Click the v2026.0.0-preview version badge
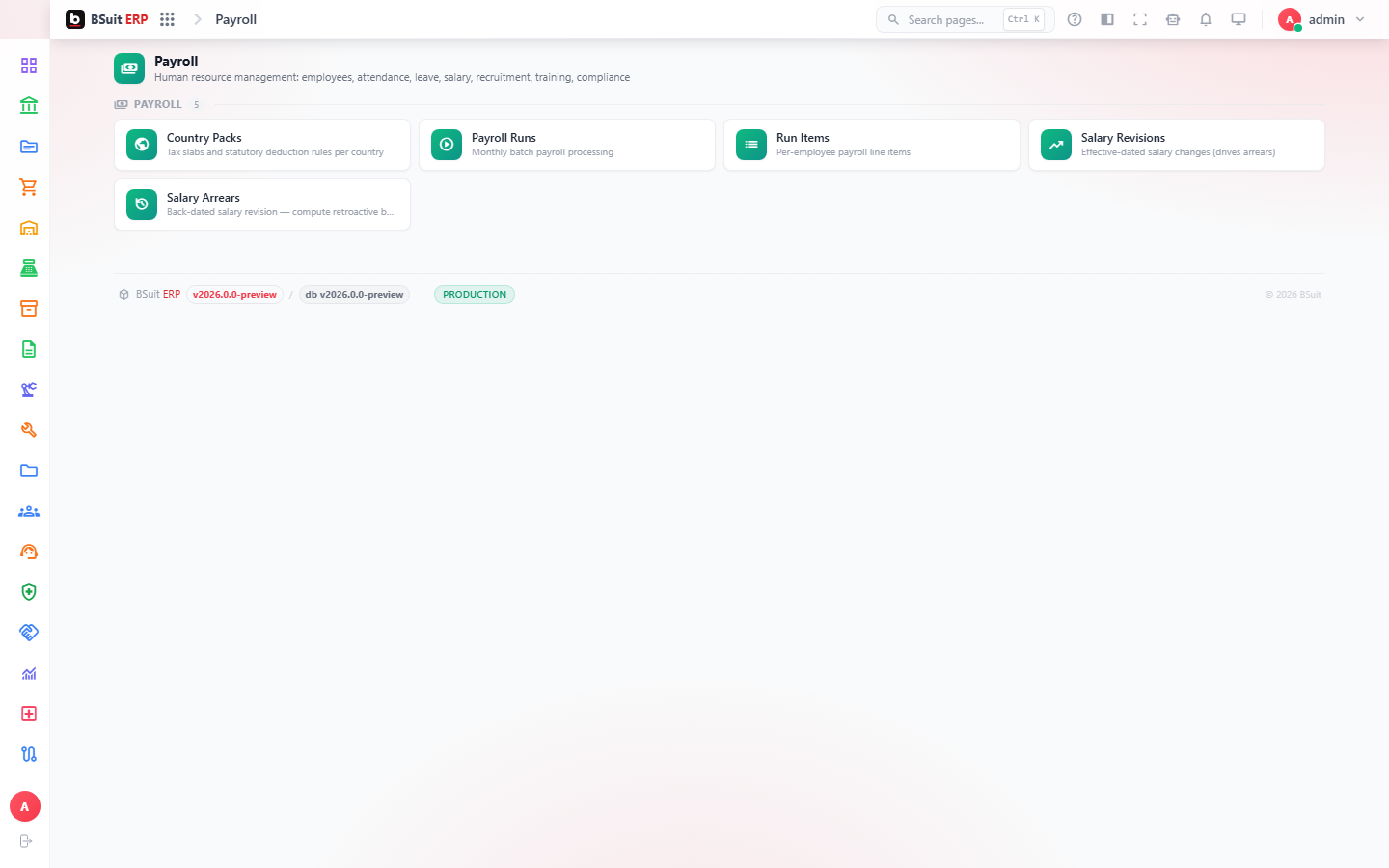1389x868 pixels. (234, 295)
